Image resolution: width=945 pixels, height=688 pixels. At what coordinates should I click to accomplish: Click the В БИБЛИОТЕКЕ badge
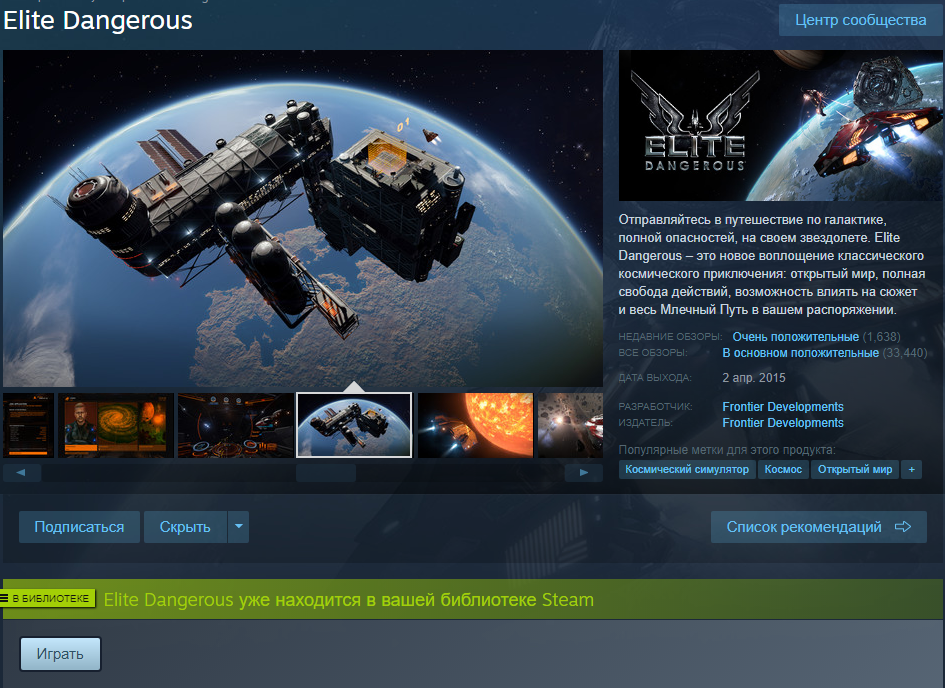[x=48, y=598]
